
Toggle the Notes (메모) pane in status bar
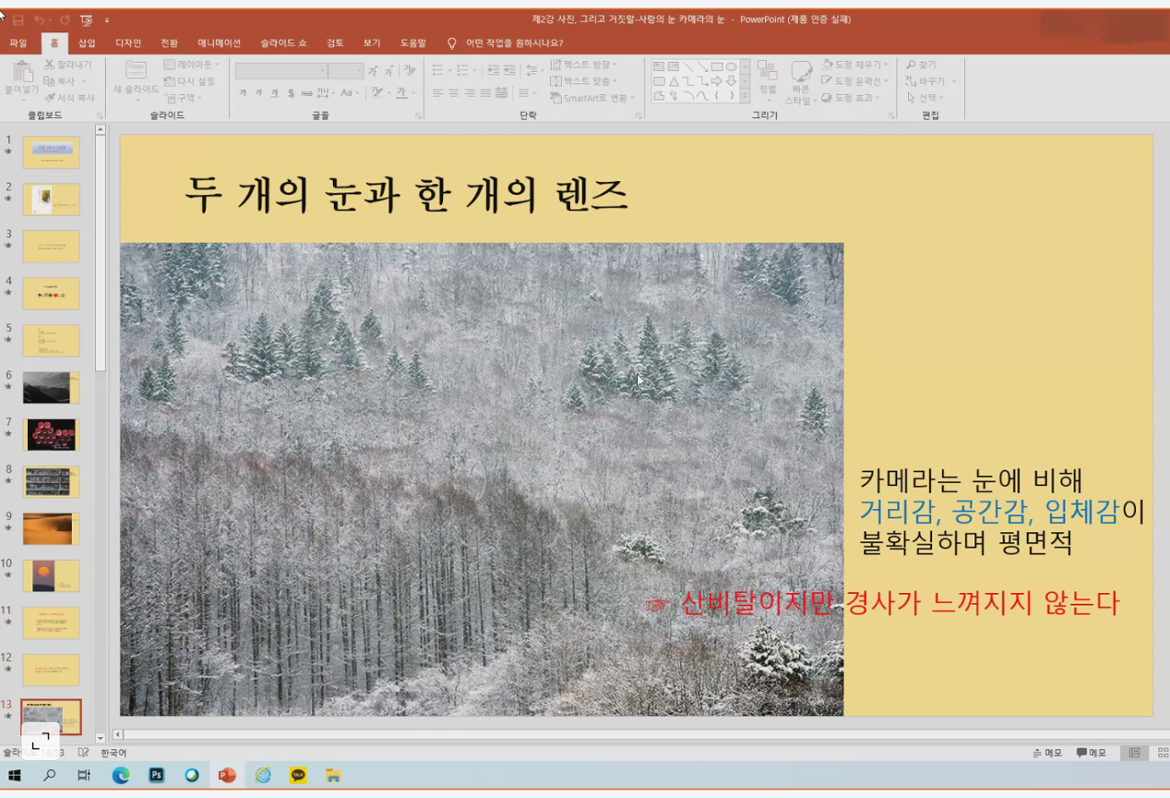pos(1047,753)
